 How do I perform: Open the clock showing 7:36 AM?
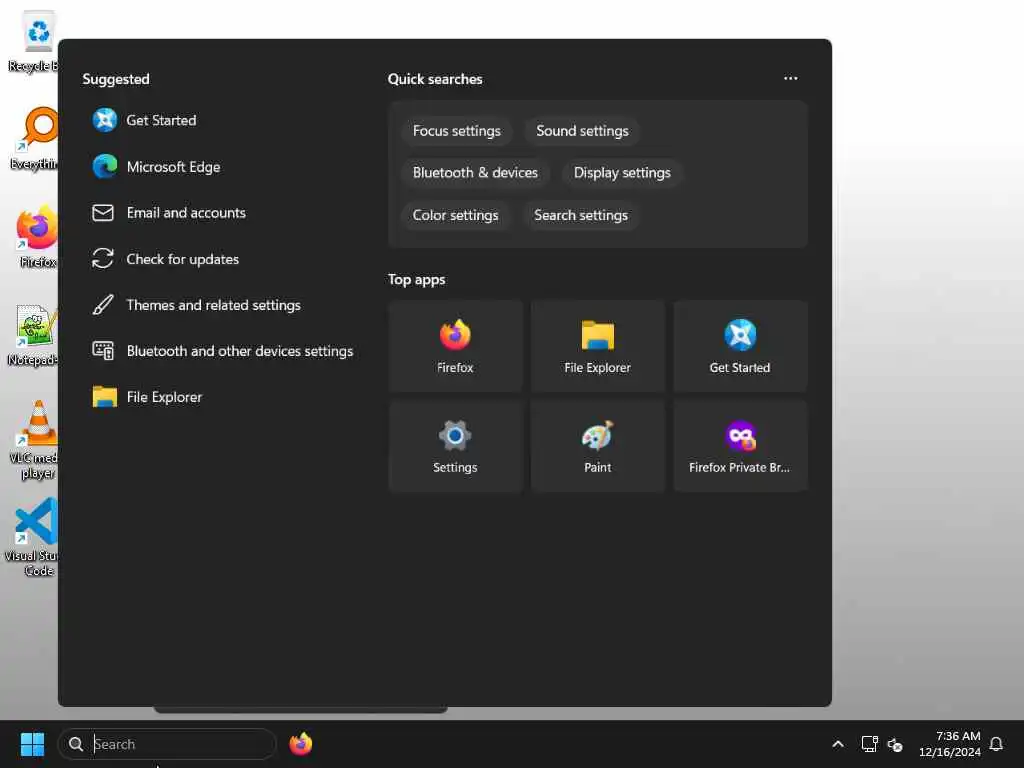click(949, 744)
